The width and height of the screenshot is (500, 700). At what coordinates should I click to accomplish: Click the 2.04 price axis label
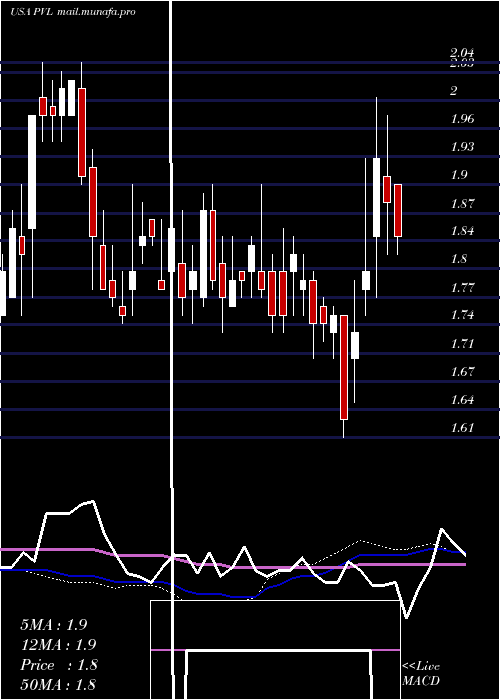click(x=462, y=53)
